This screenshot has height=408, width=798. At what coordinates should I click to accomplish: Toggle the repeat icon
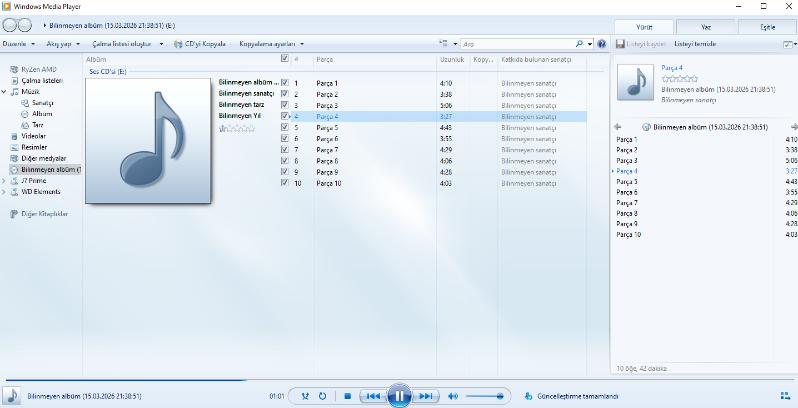322,396
